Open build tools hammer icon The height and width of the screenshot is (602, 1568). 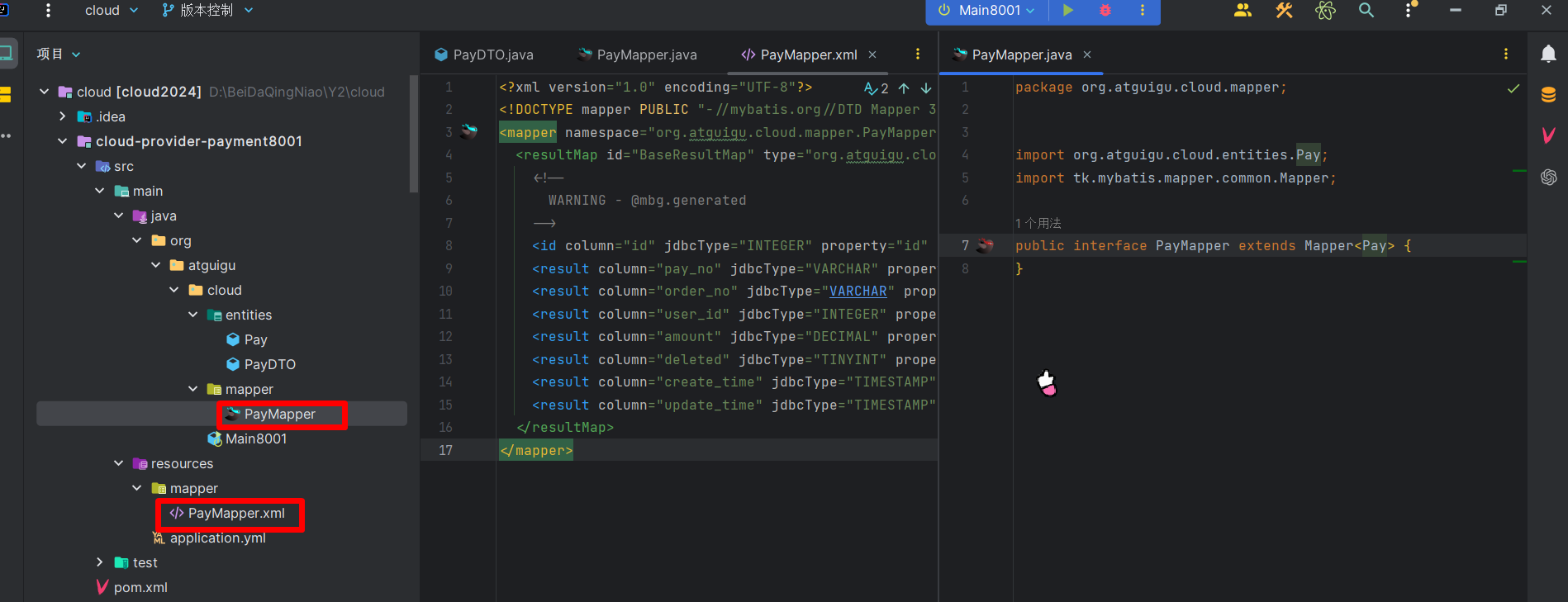coord(1284,10)
